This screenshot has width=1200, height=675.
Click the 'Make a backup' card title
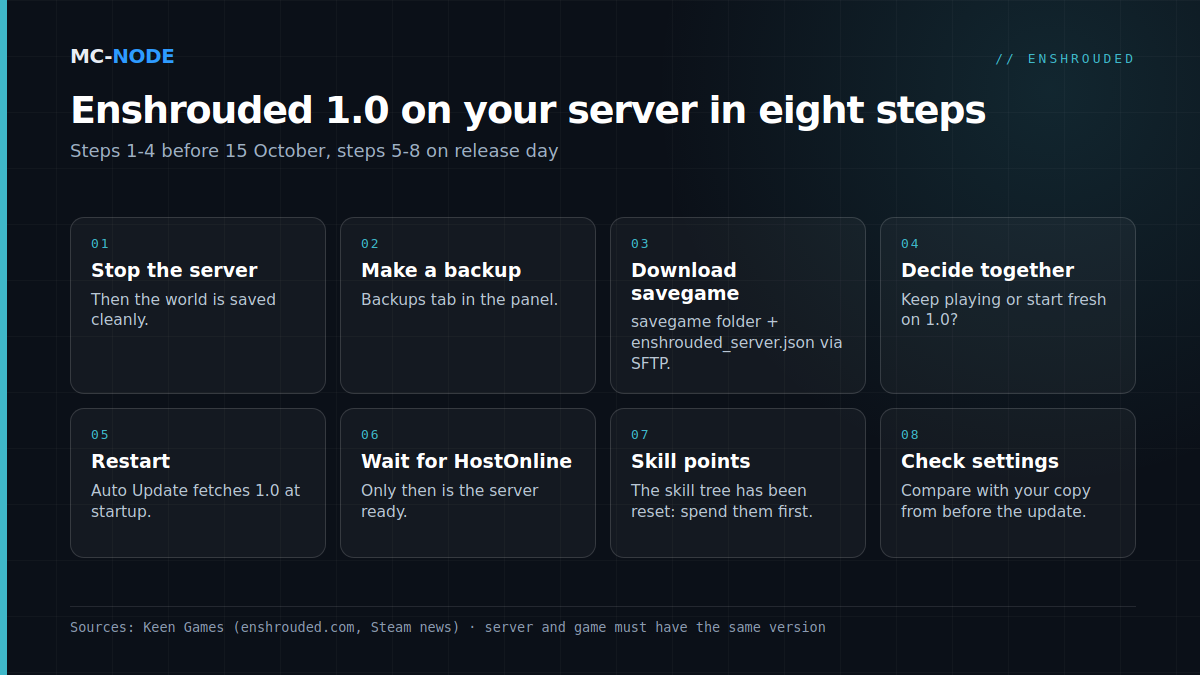[441, 270]
